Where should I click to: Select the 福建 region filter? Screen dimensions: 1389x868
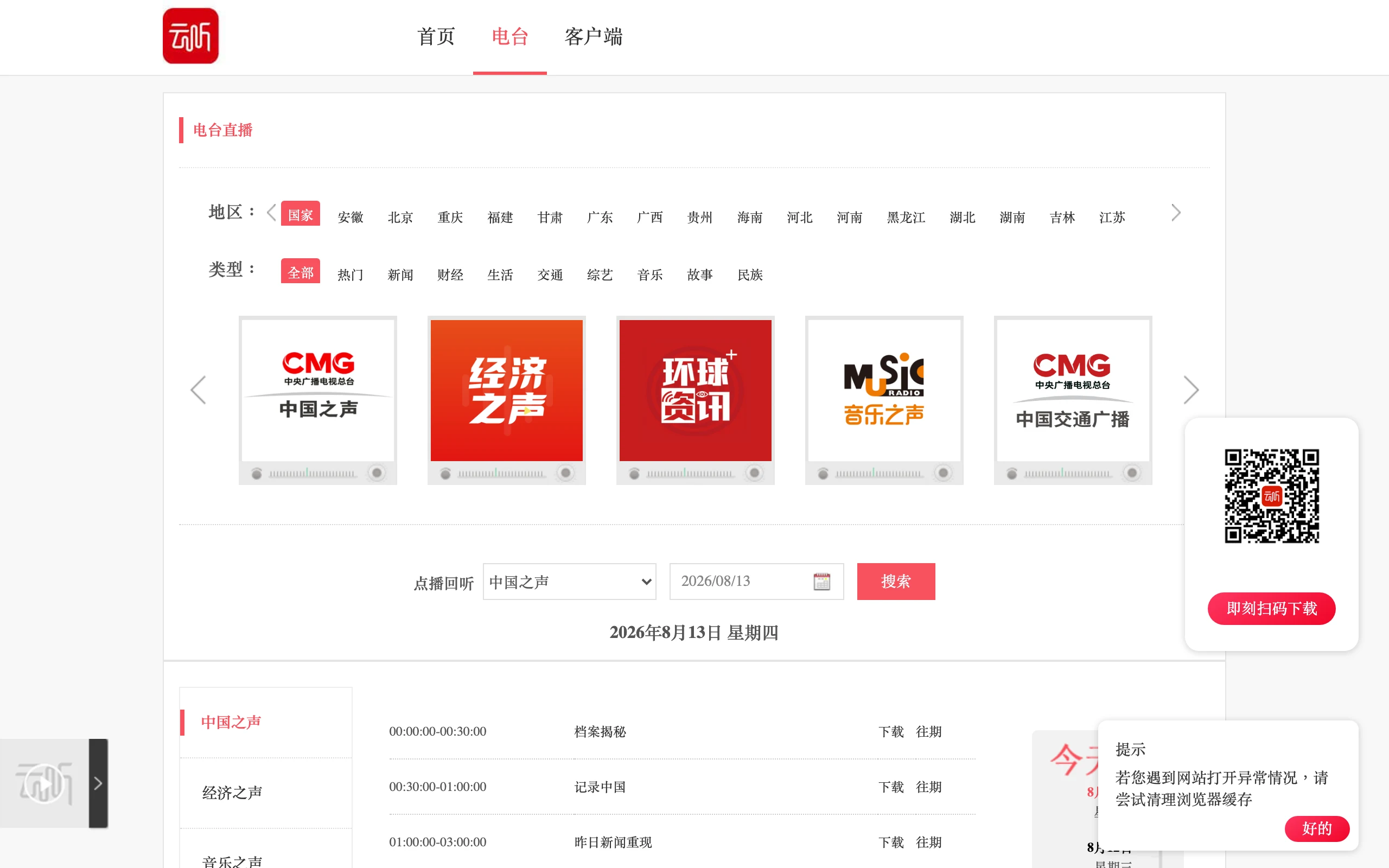coord(500,217)
